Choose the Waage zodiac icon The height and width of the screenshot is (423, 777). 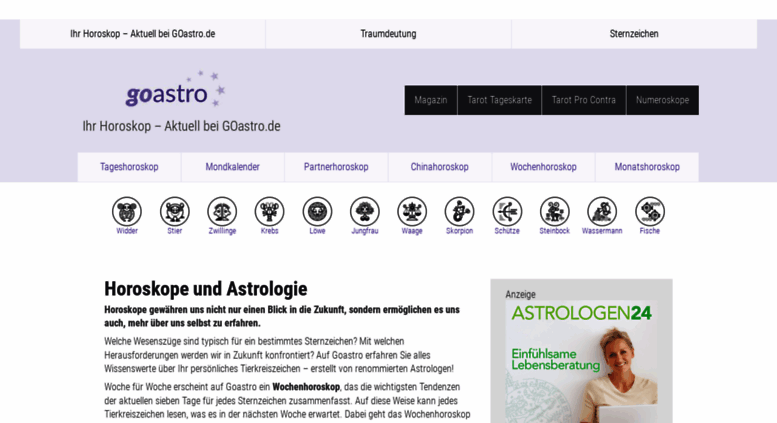[x=412, y=212]
